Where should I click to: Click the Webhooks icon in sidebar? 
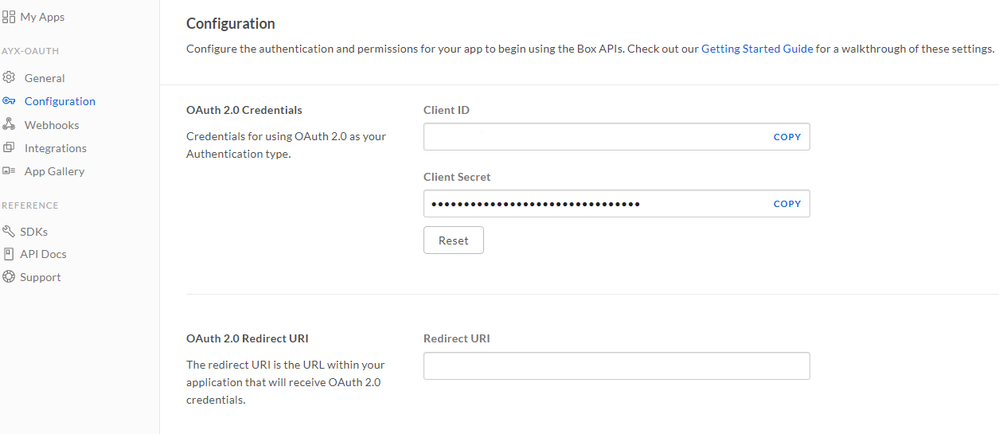(x=9, y=125)
